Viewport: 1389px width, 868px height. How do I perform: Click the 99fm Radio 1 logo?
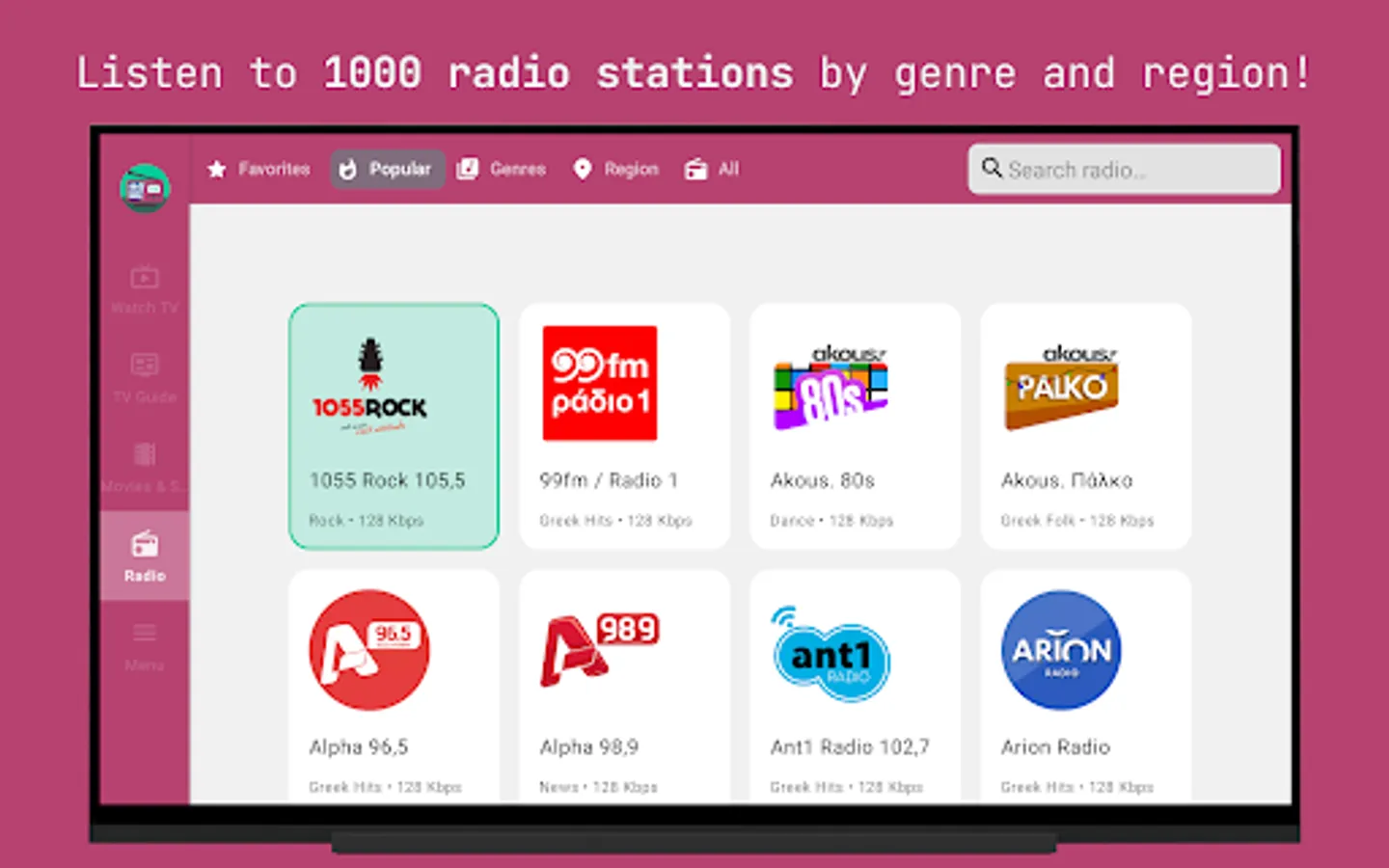[600, 383]
